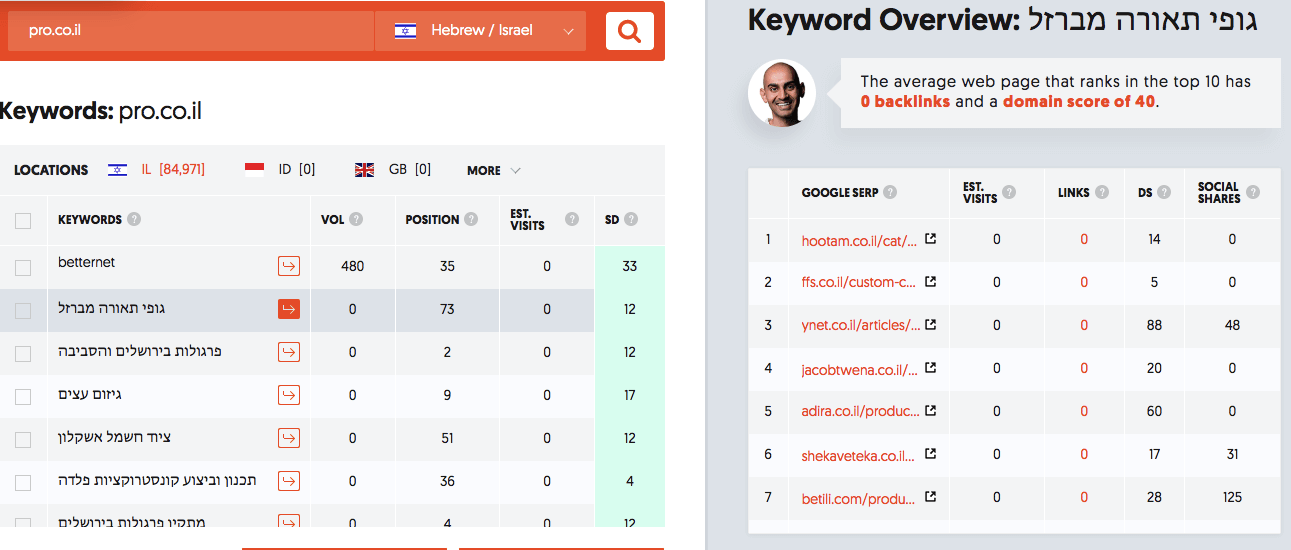1291x550 pixels.
Task: Open arrow icon for גופי תאורה מברזל
Action: point(288,309)
